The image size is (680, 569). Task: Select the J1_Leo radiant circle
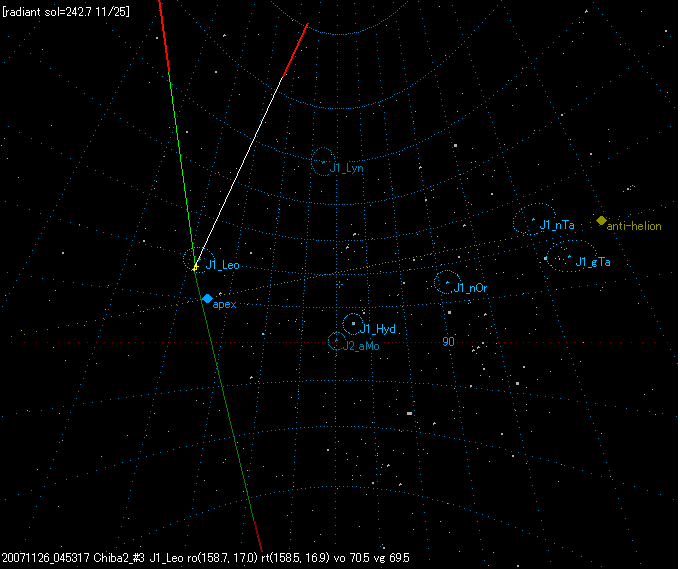click(x=199, y=260)
